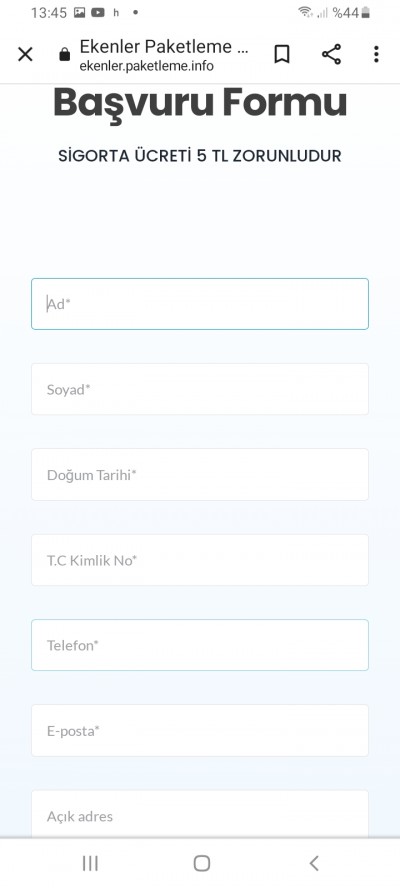
Task: Tap the T.C Kimlik No* field
Action: (x=200, y=560)
